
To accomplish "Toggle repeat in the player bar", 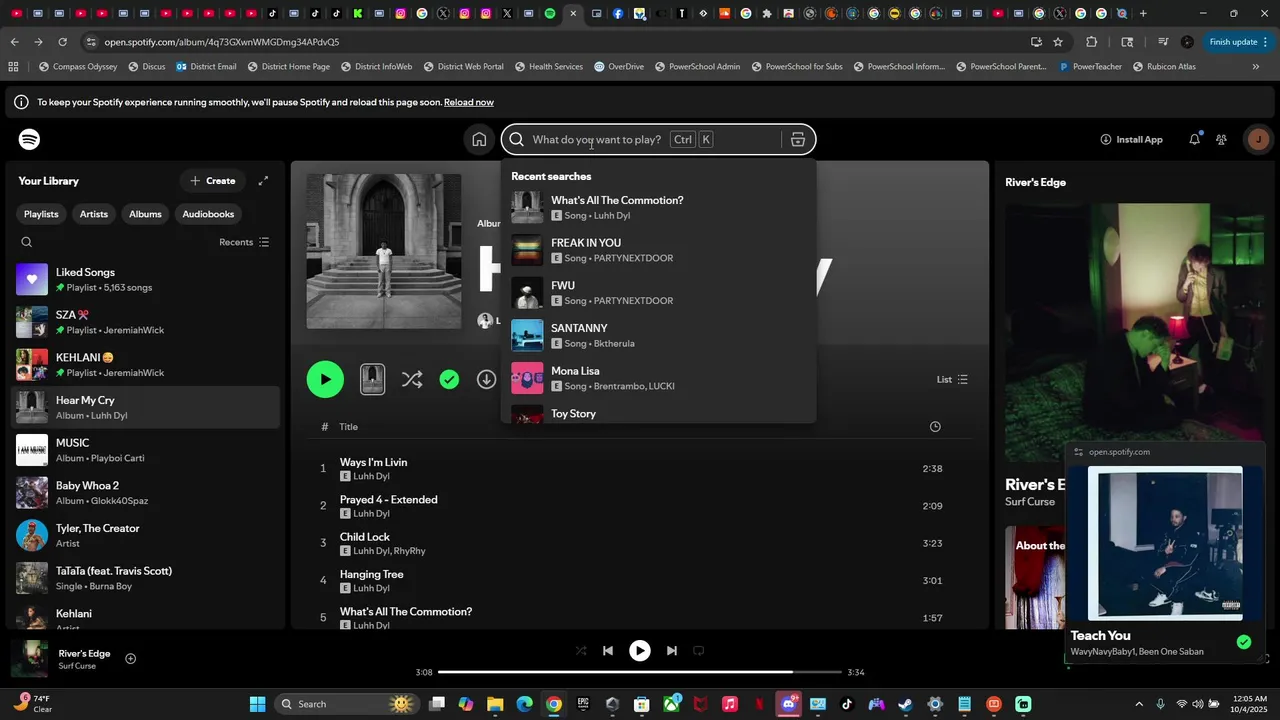I will pyautogui.click(x=699, y=651).
